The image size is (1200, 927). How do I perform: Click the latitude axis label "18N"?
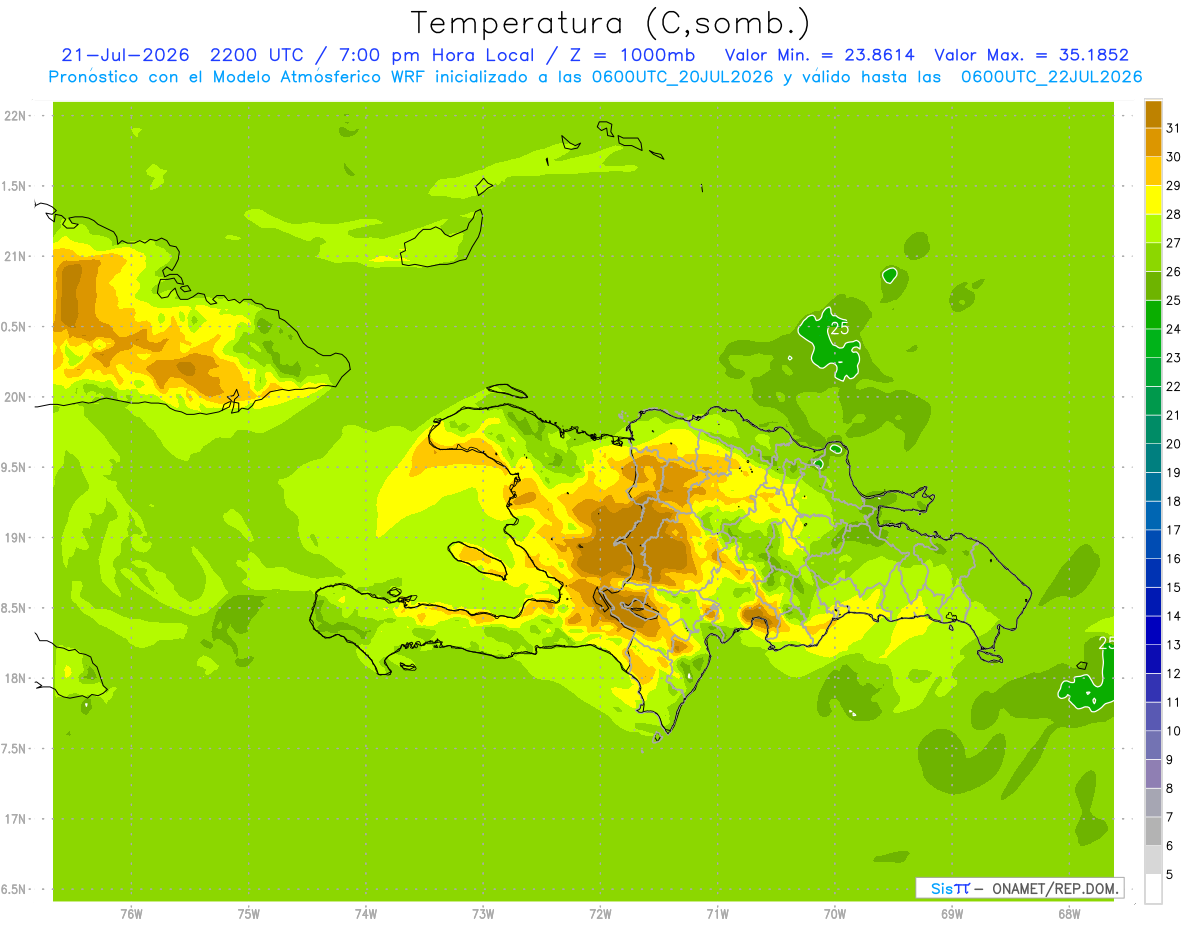pos(17,679)
